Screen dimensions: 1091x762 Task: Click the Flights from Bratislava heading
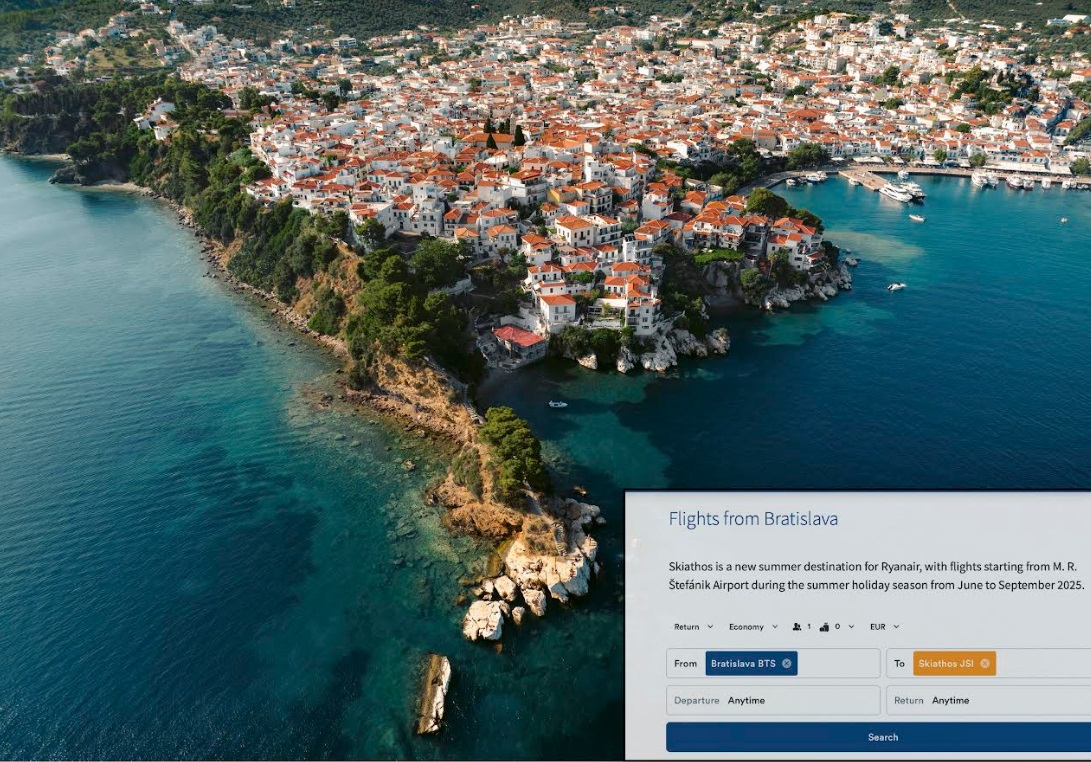click(753, 518)
